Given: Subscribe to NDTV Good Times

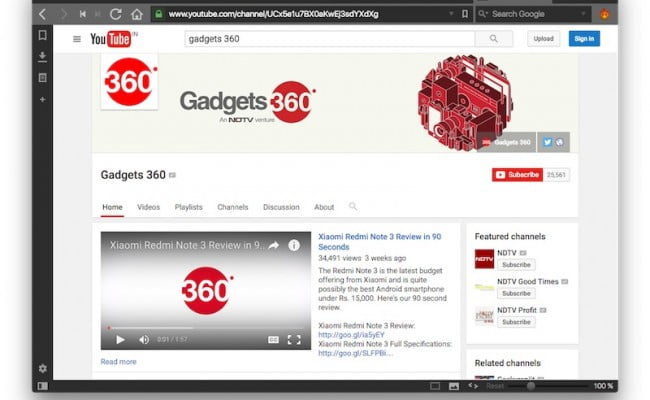Looking at the screenshot, I should [x=516, y=293].
